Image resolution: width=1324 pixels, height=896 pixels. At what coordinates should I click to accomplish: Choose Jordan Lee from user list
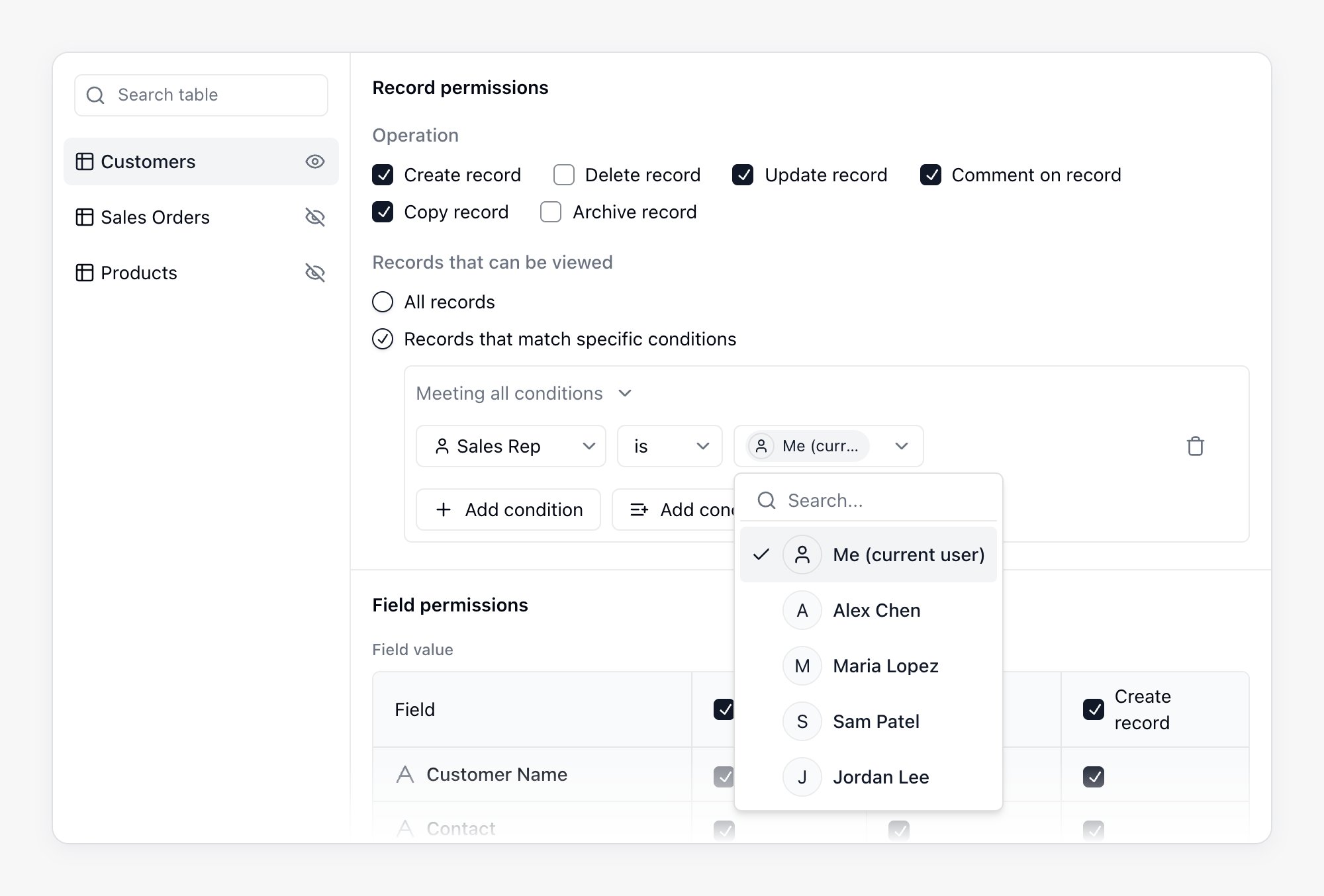[x=869, y=777]
